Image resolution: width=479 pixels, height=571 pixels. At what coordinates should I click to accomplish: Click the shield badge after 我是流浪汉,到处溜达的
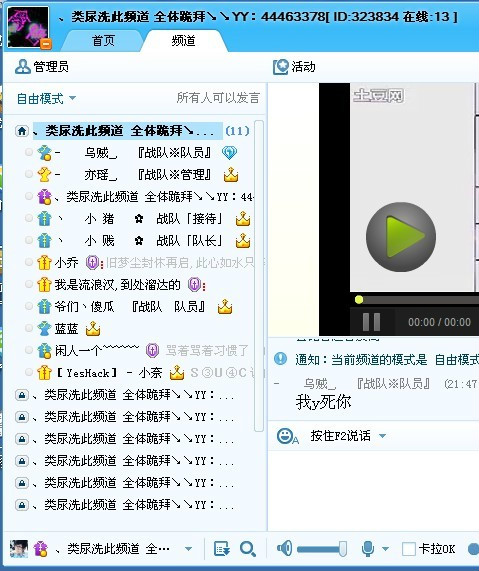195,284
